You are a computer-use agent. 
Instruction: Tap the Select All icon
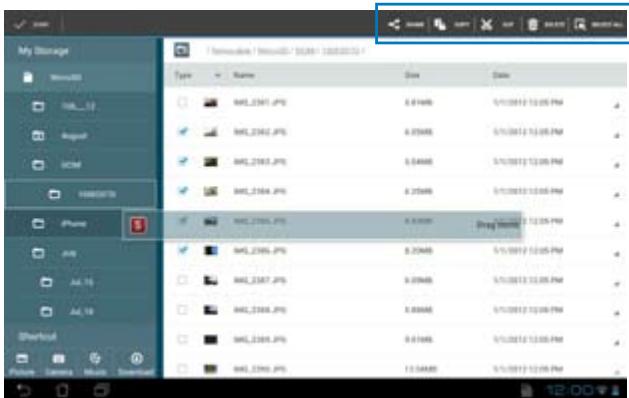pyautogui.click(x=580, y=24)
